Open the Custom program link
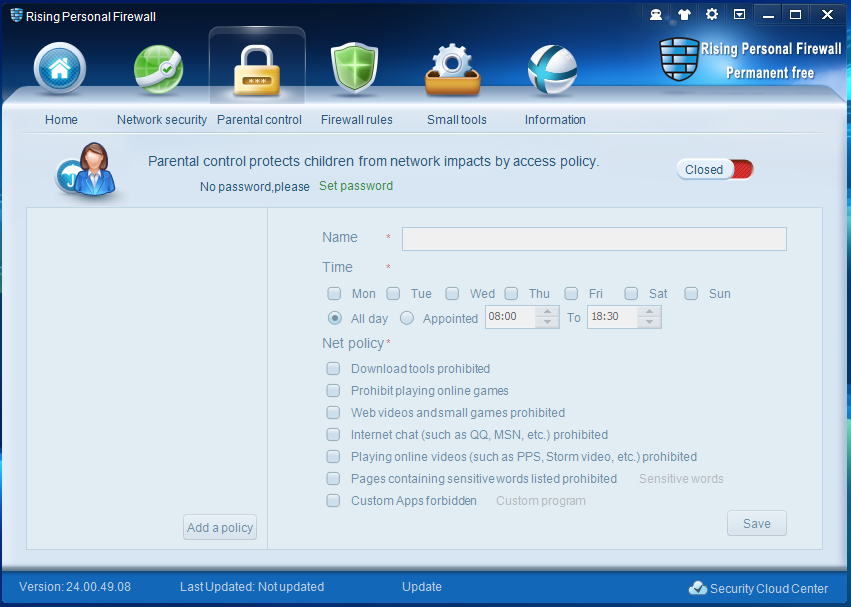Screen dimensions: 851x607 pos(541,501)
